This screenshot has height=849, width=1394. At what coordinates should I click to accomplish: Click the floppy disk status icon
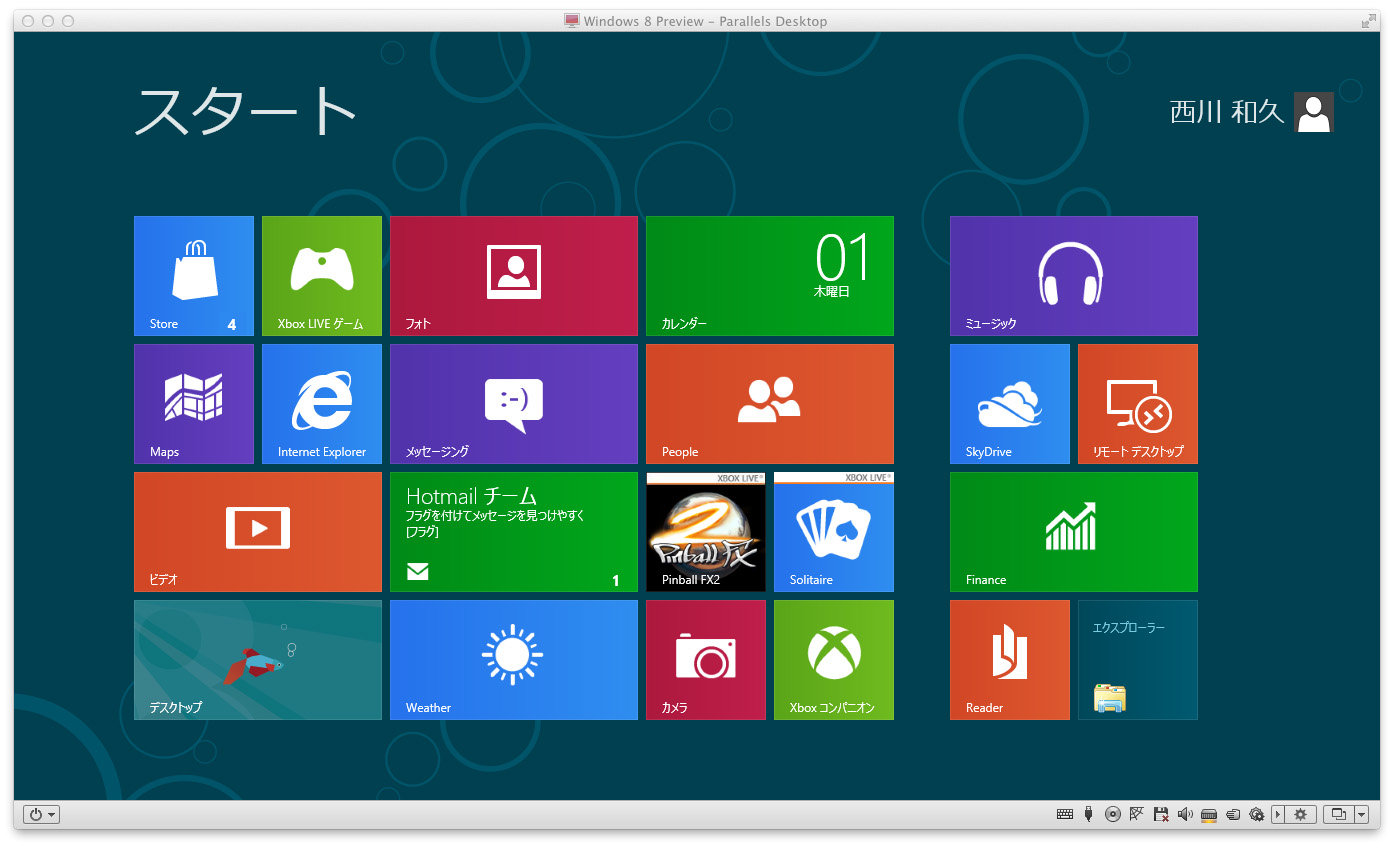pos(1160,815)
